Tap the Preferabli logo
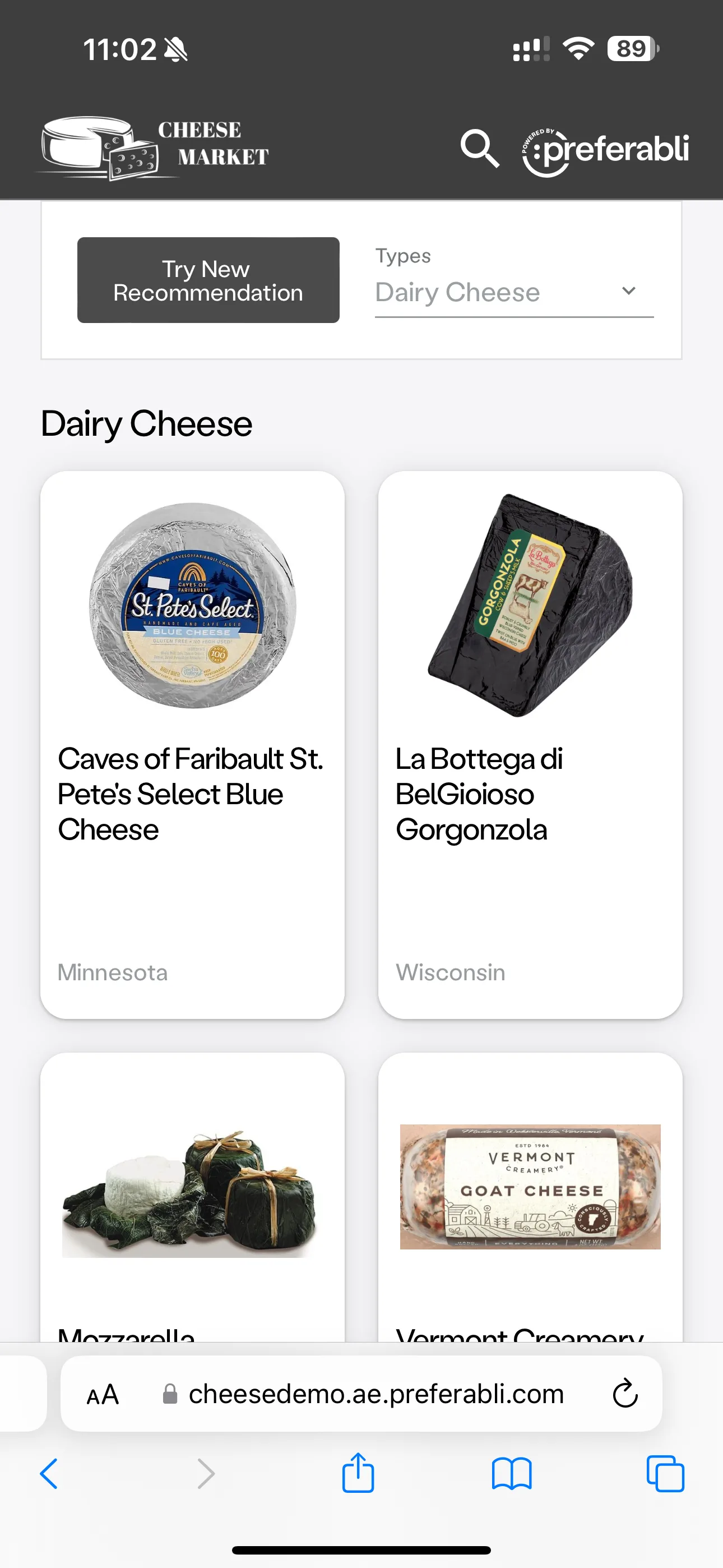723x1568 pixels. [x=605, y=150]
